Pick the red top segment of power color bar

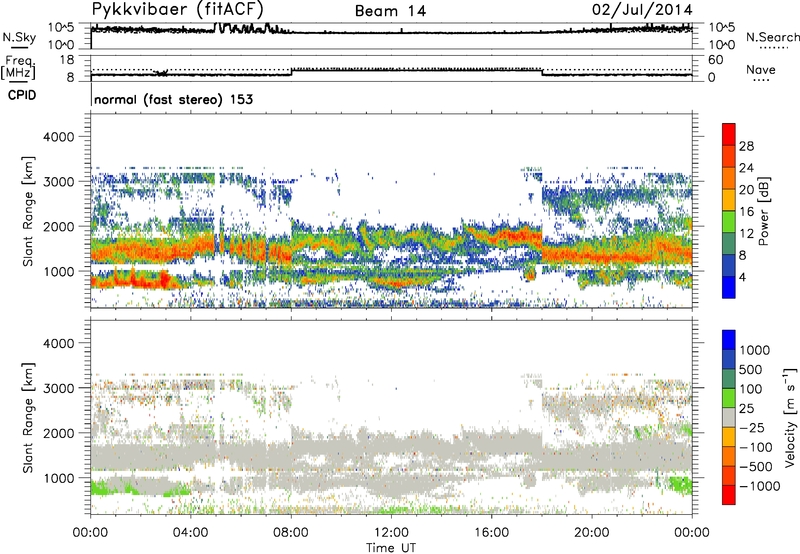729,134
